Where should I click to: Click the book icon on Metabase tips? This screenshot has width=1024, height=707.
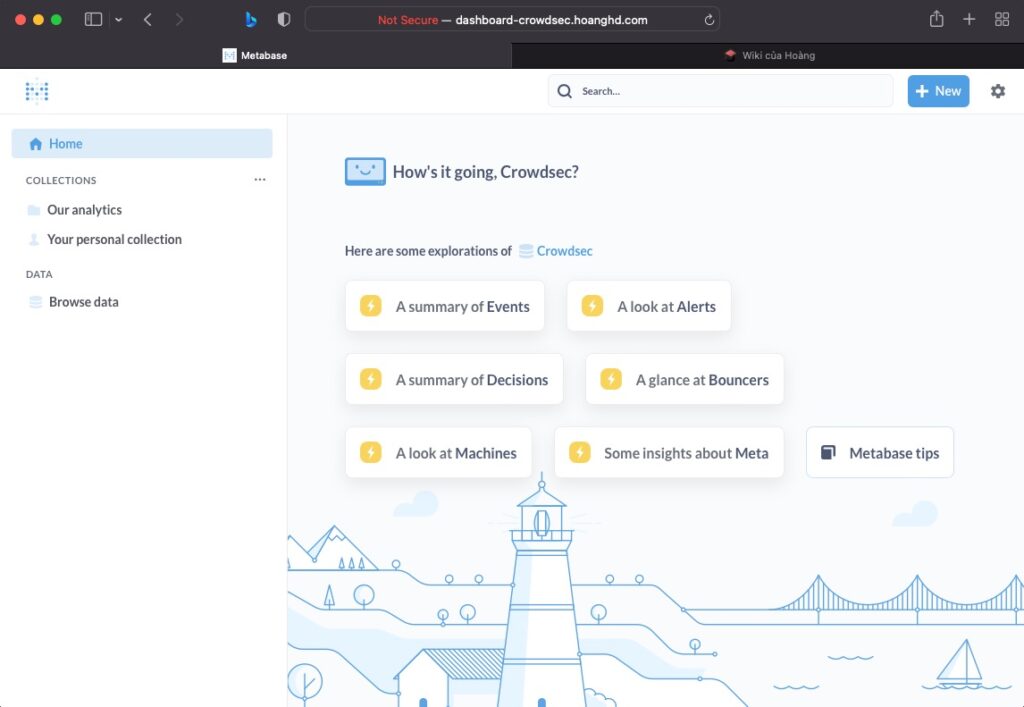(x=827, y=452)
